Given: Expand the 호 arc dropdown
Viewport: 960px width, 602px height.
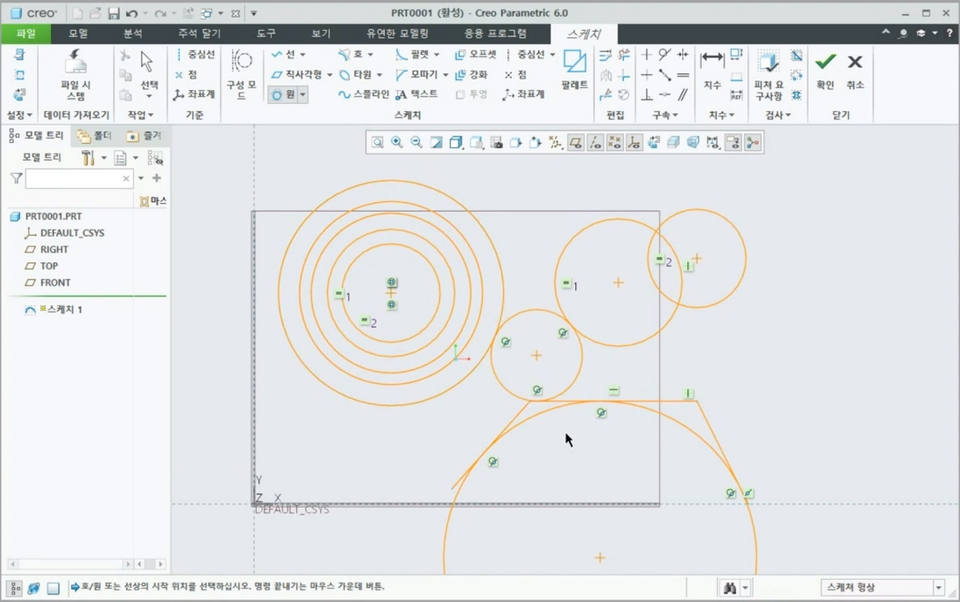Looking at the screenshot, I should [370, 55].
